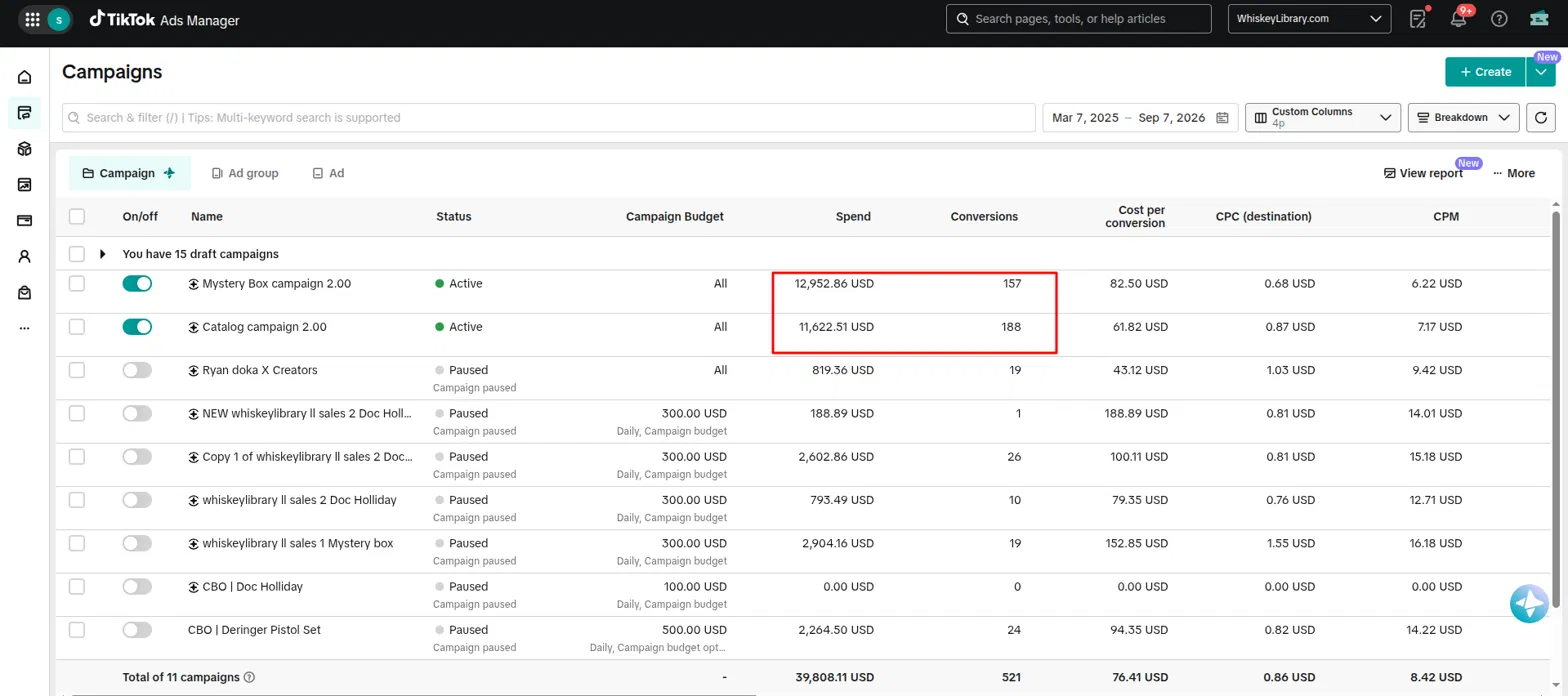Open the calendar icon in date range

click(1222, 118)
